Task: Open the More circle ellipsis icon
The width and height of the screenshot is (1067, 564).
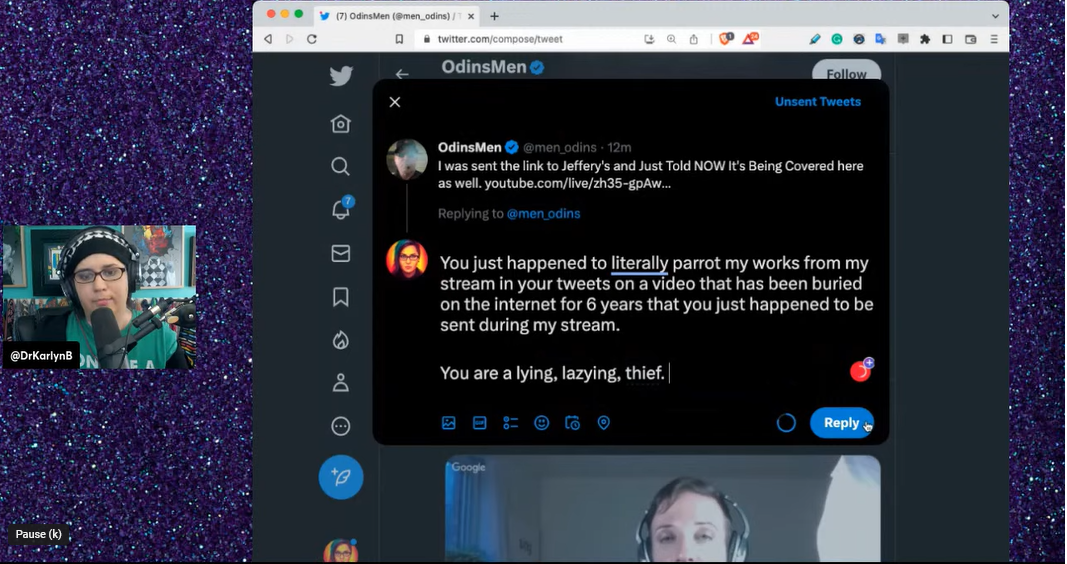Action: (340, 426)
